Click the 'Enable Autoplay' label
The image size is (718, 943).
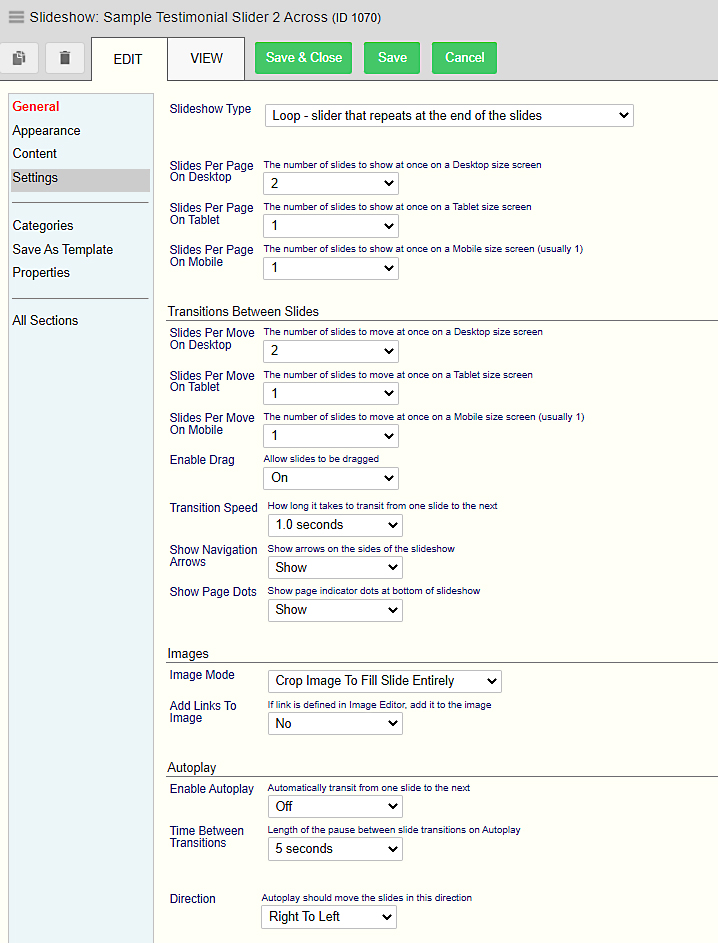pos(212,788)
